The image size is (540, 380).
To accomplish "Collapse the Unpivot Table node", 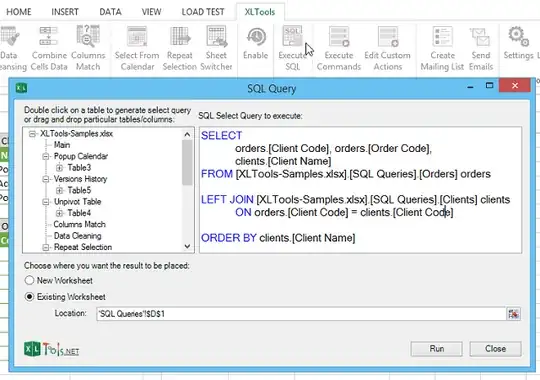I will [45, 202].
